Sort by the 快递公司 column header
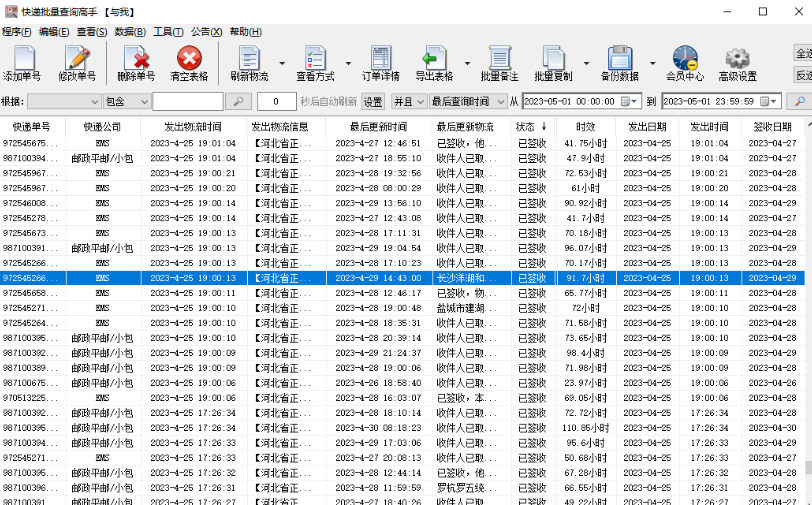This screenshot has height=505, width=812. pyautogui.click(x=102, y=126)
